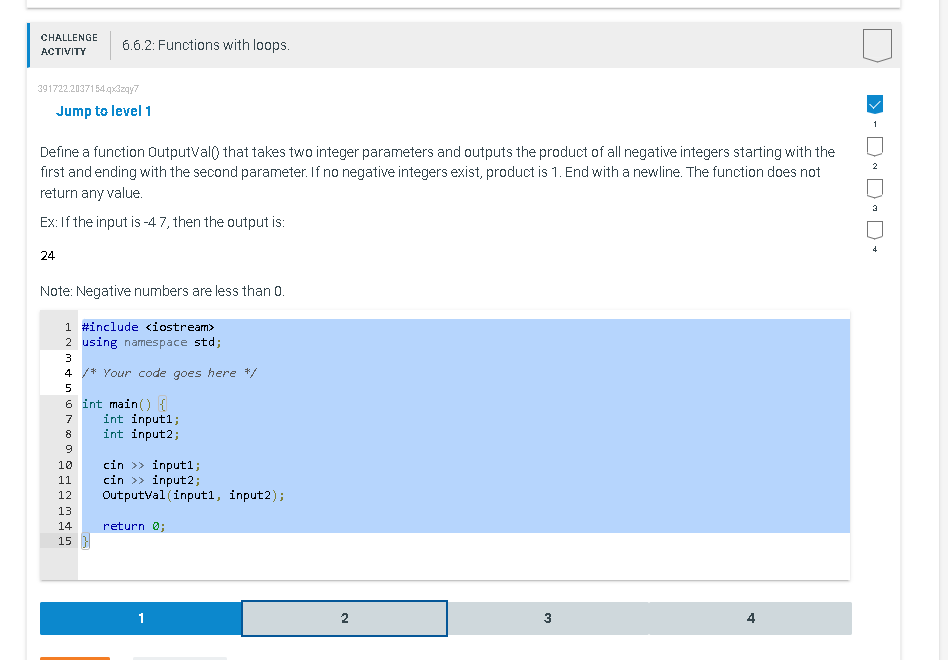Collapse the level indicator sidebar badge 2
This screenshot has height=660, width=948.
click(874, 145)
